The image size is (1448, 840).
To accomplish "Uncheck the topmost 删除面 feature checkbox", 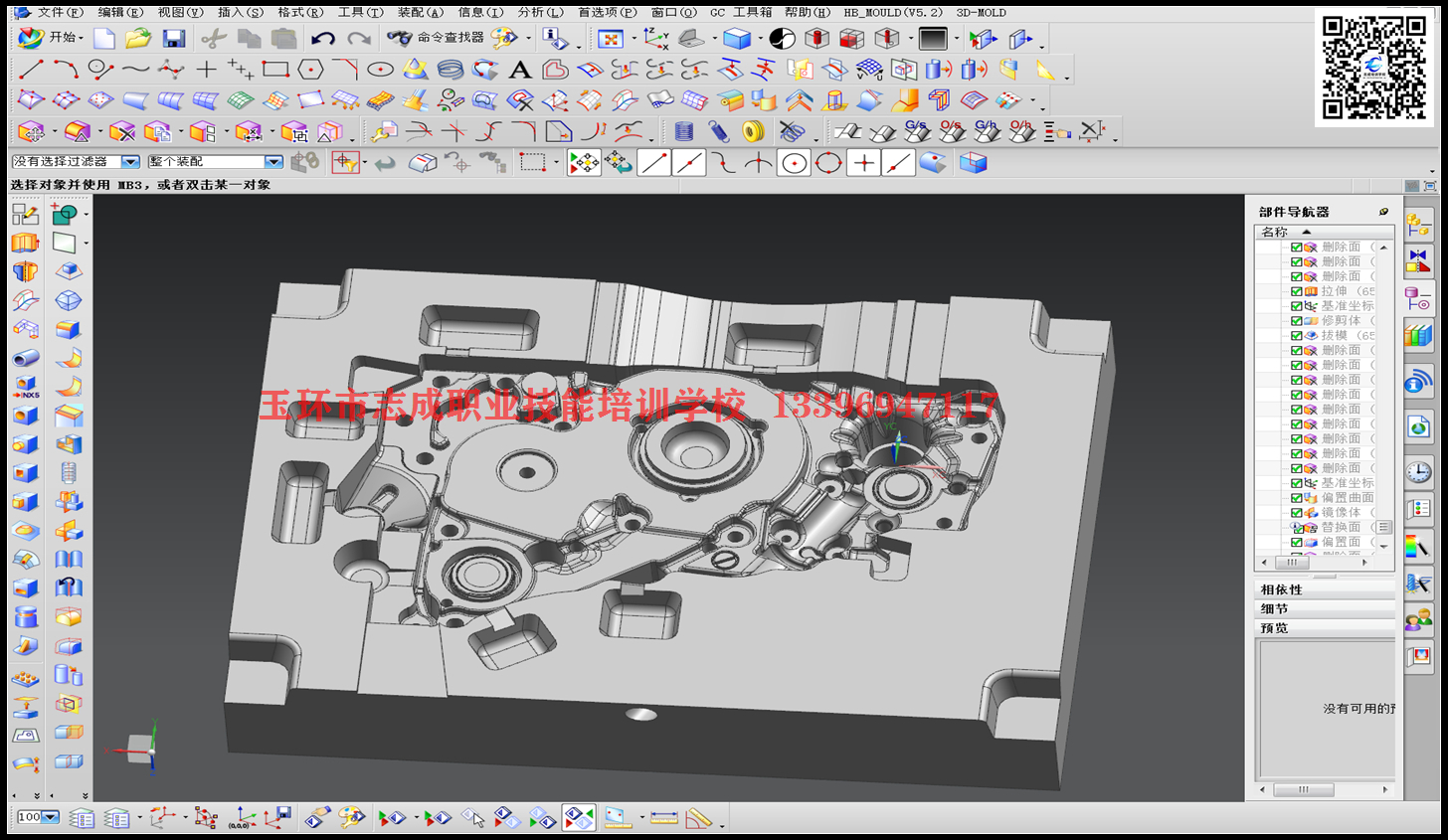I will 1296,247.
